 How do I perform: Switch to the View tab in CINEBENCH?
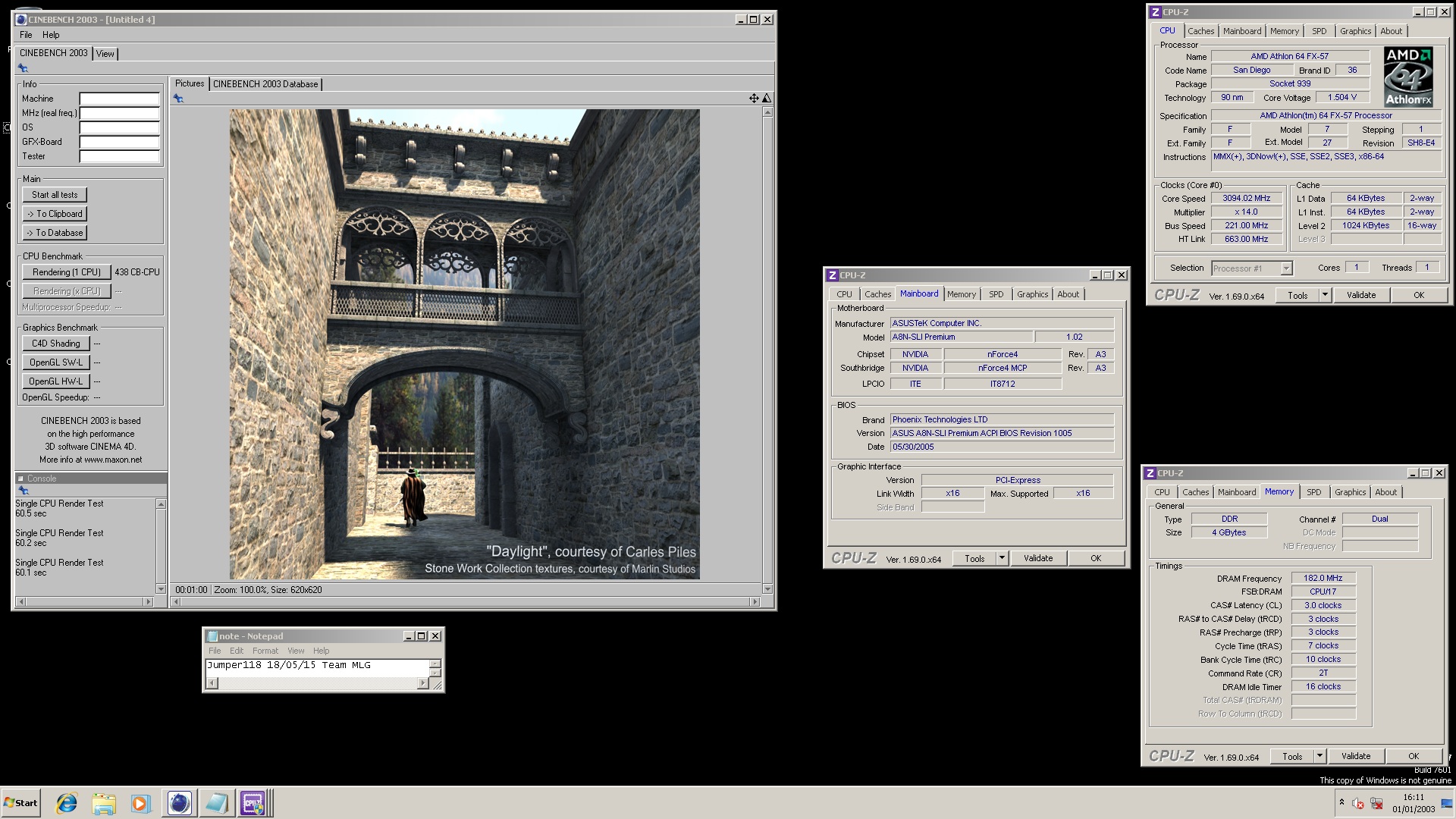(x=105, y=54)
